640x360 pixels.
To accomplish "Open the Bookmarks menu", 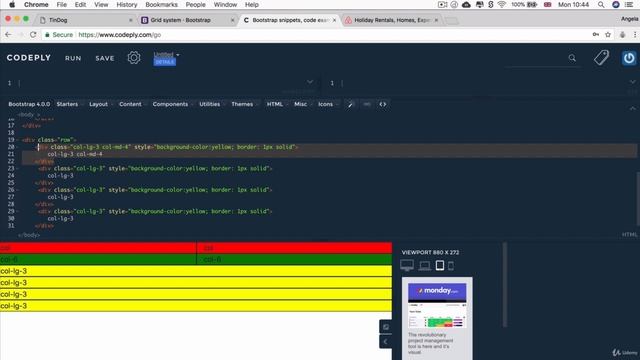I will [161, 4].
